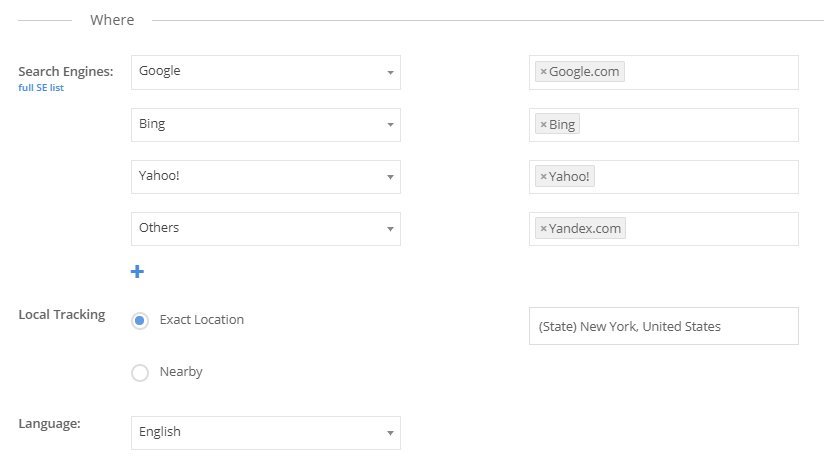
Task: Add another search engine with plus icon
Action: 137,272
